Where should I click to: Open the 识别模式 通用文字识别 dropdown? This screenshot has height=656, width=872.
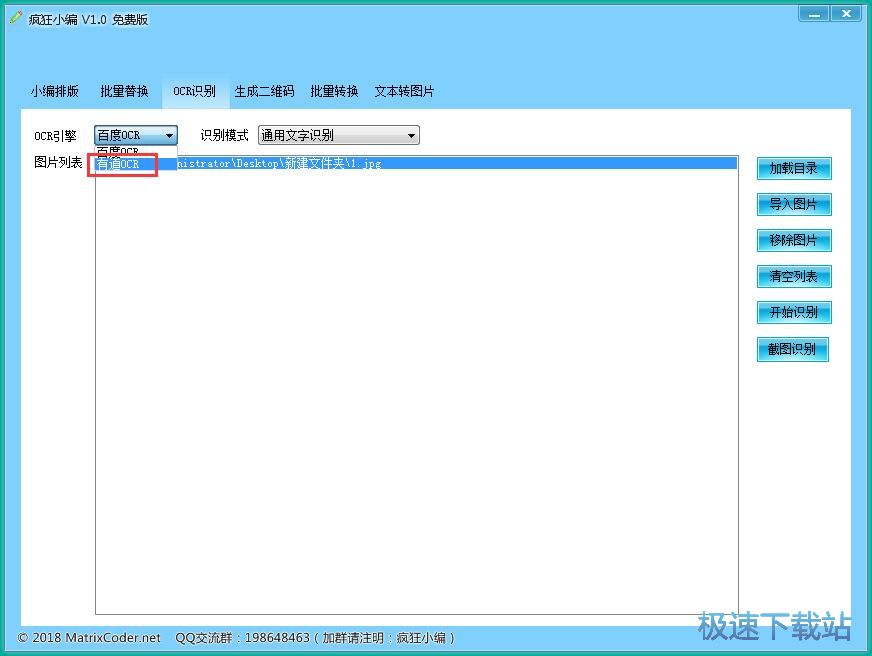coord(339,135)
